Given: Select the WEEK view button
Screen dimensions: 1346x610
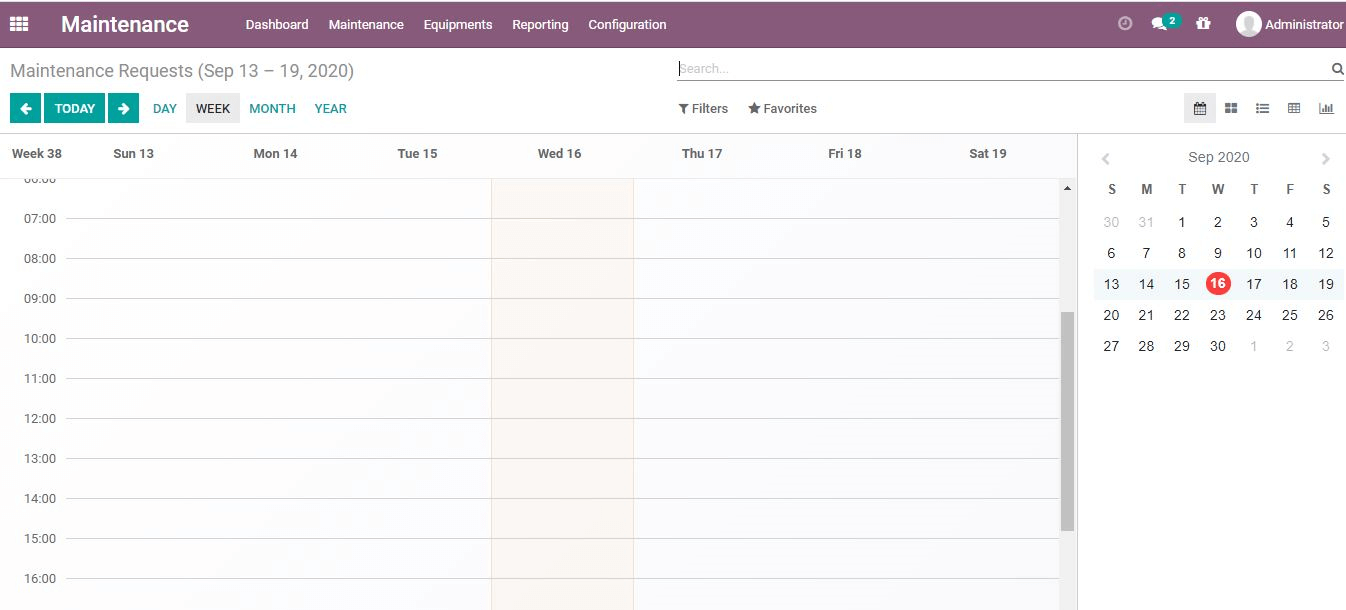Looking at the screenshot, I should click(213, 108).
